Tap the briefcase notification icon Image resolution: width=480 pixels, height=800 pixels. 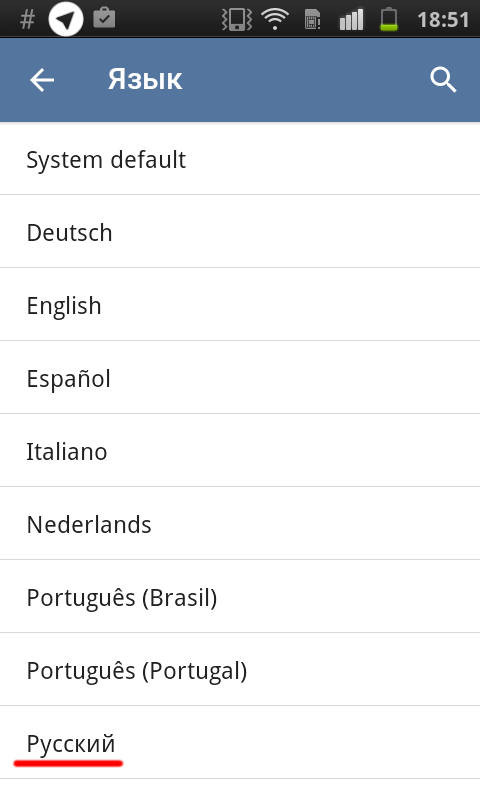[105, 18]
